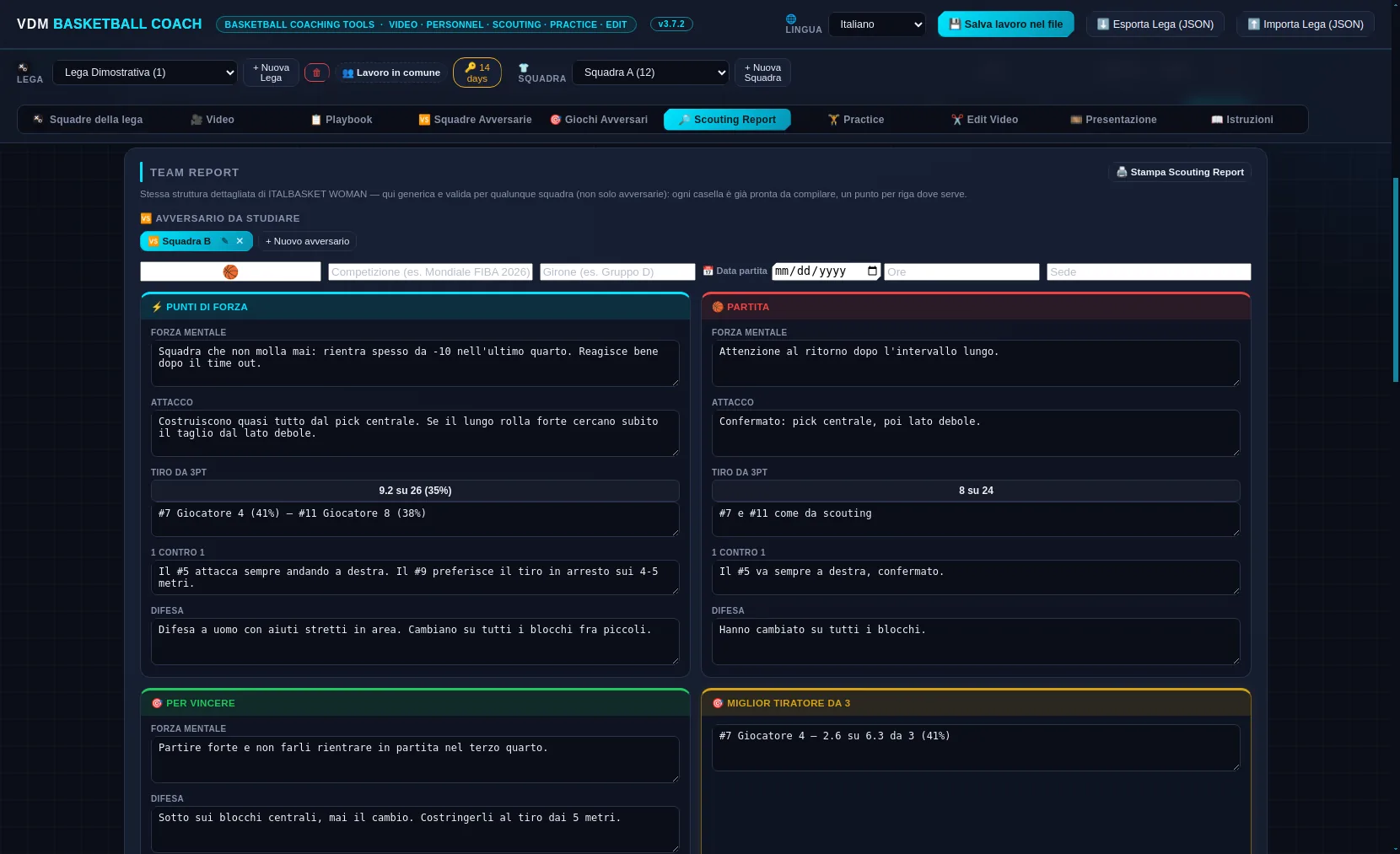Viewport: 1400px width, 854px height.
Task: Click the version v3.7.2 badge
Action: (671, 24)
